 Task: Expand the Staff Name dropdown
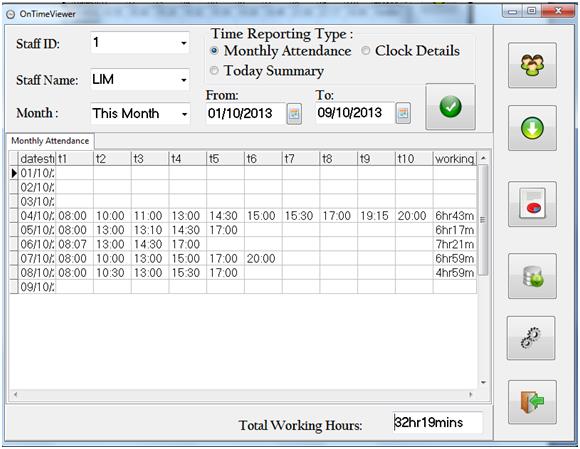click(x=184, y=80)
